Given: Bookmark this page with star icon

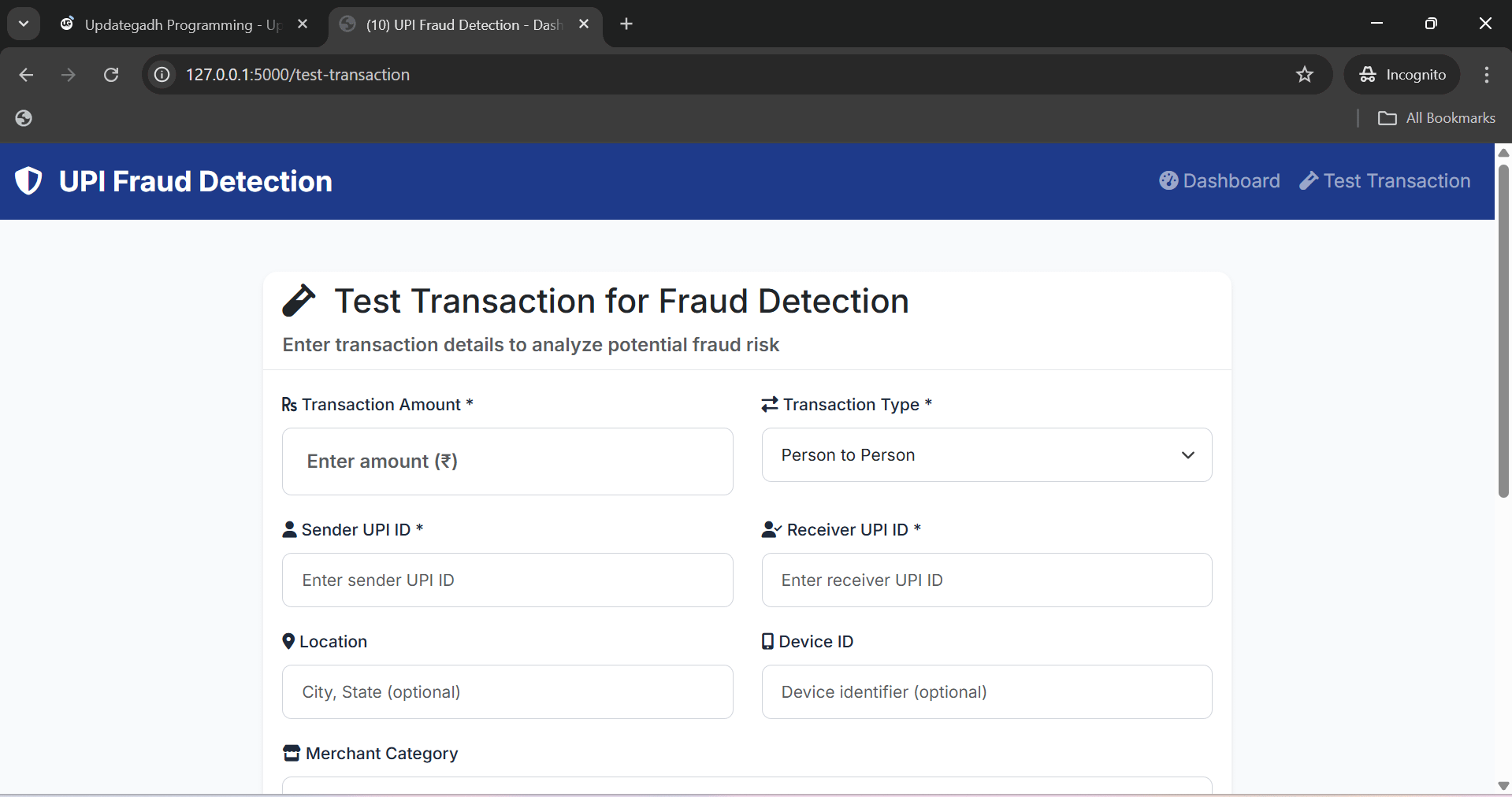Looking at the screenshot, I should point(1305,75).
